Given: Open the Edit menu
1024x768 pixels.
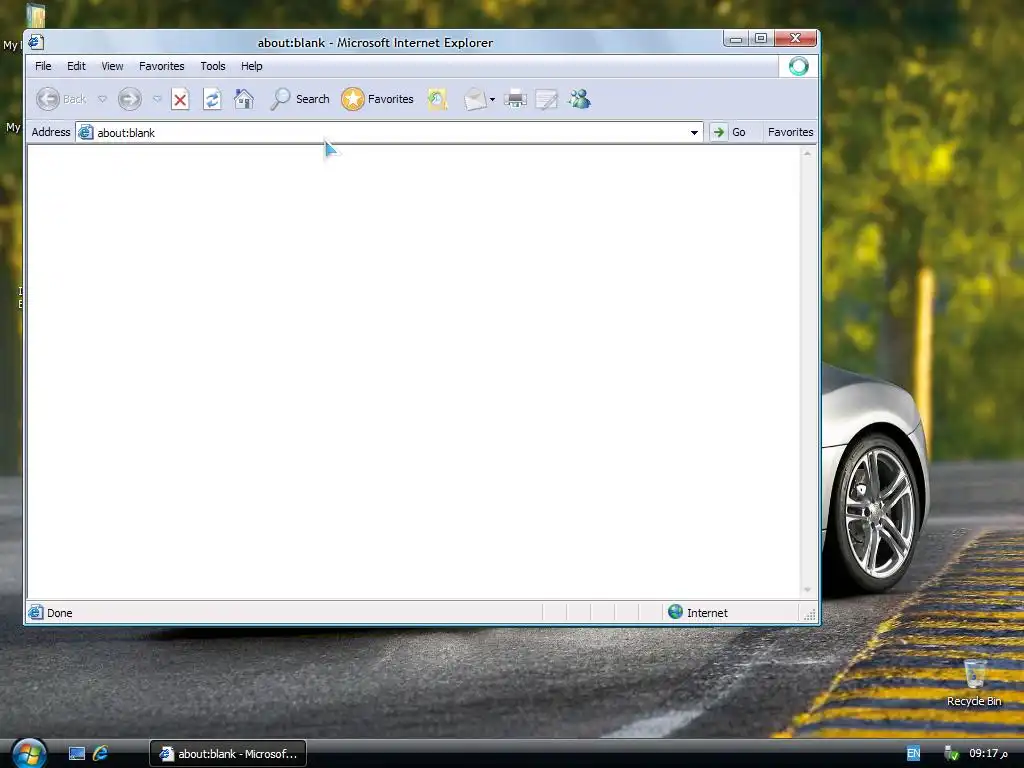Looking at the screenshot, I should coord(76,66).
